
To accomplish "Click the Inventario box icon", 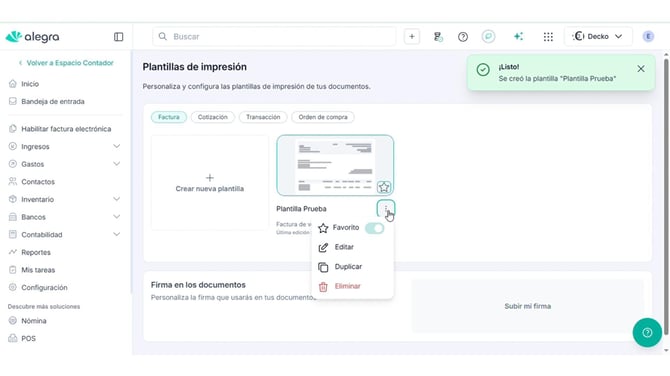I will tap(13, 199).
